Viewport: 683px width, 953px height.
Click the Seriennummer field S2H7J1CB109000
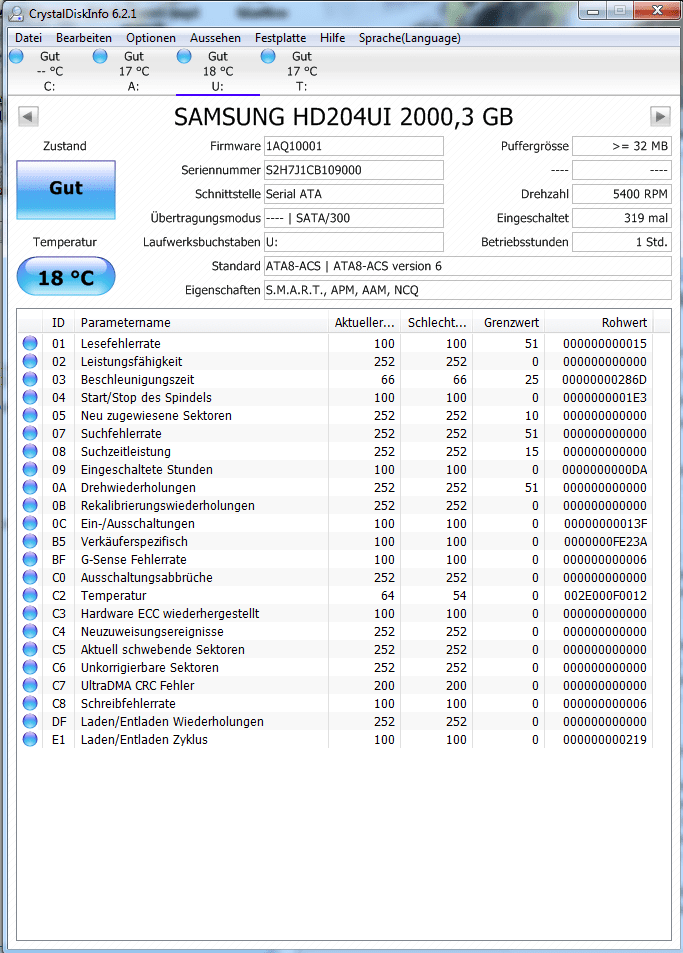tap(354, 170)
